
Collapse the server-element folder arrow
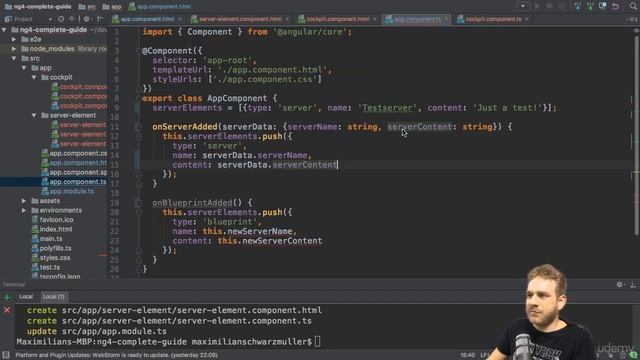(x=34, y=115)
